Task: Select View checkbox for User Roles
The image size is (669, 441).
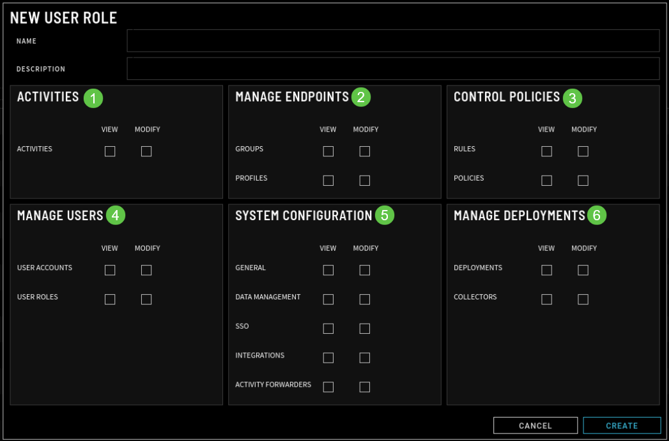Action: [x=110, y=299]
